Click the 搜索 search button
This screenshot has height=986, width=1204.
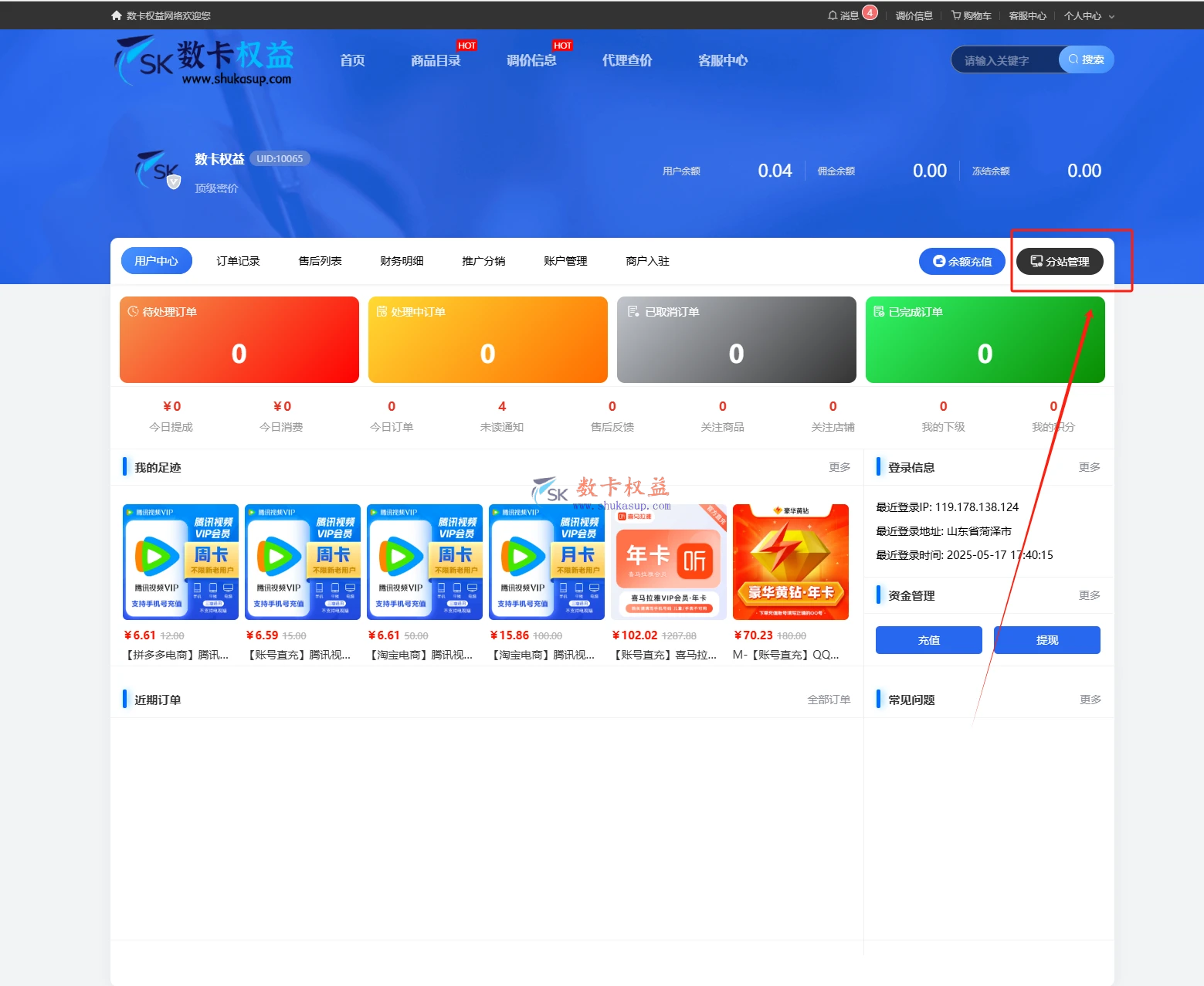(1087, 59)
